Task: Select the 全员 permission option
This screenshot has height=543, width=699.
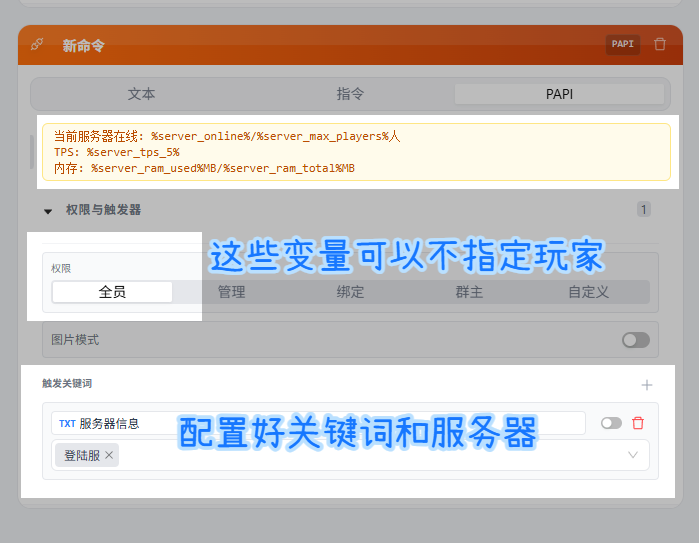Action: [112, 292]
